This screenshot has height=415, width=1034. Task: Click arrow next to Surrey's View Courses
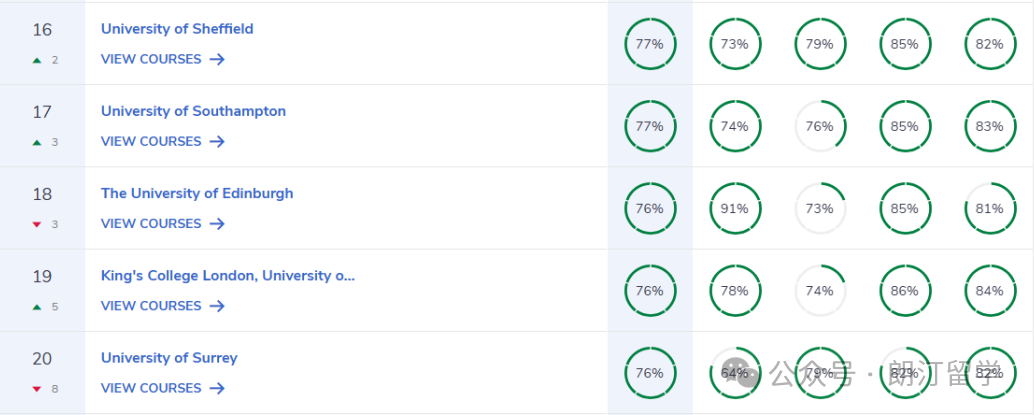point(218,388)
